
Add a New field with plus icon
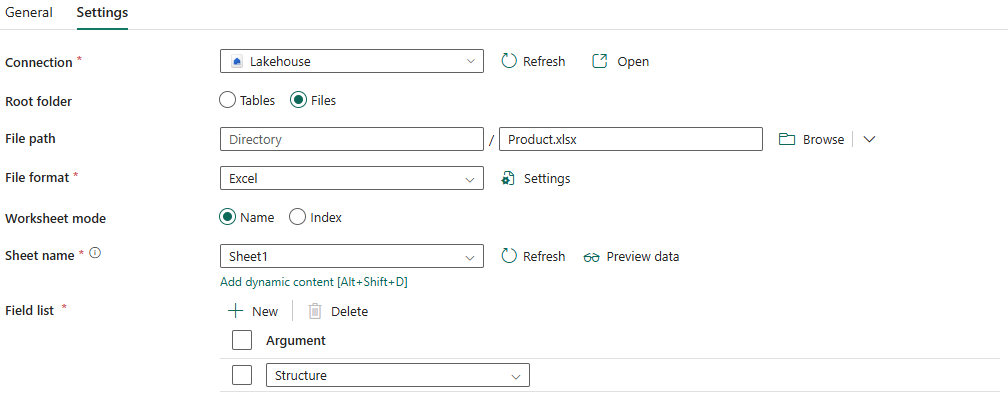coord(236,311)
